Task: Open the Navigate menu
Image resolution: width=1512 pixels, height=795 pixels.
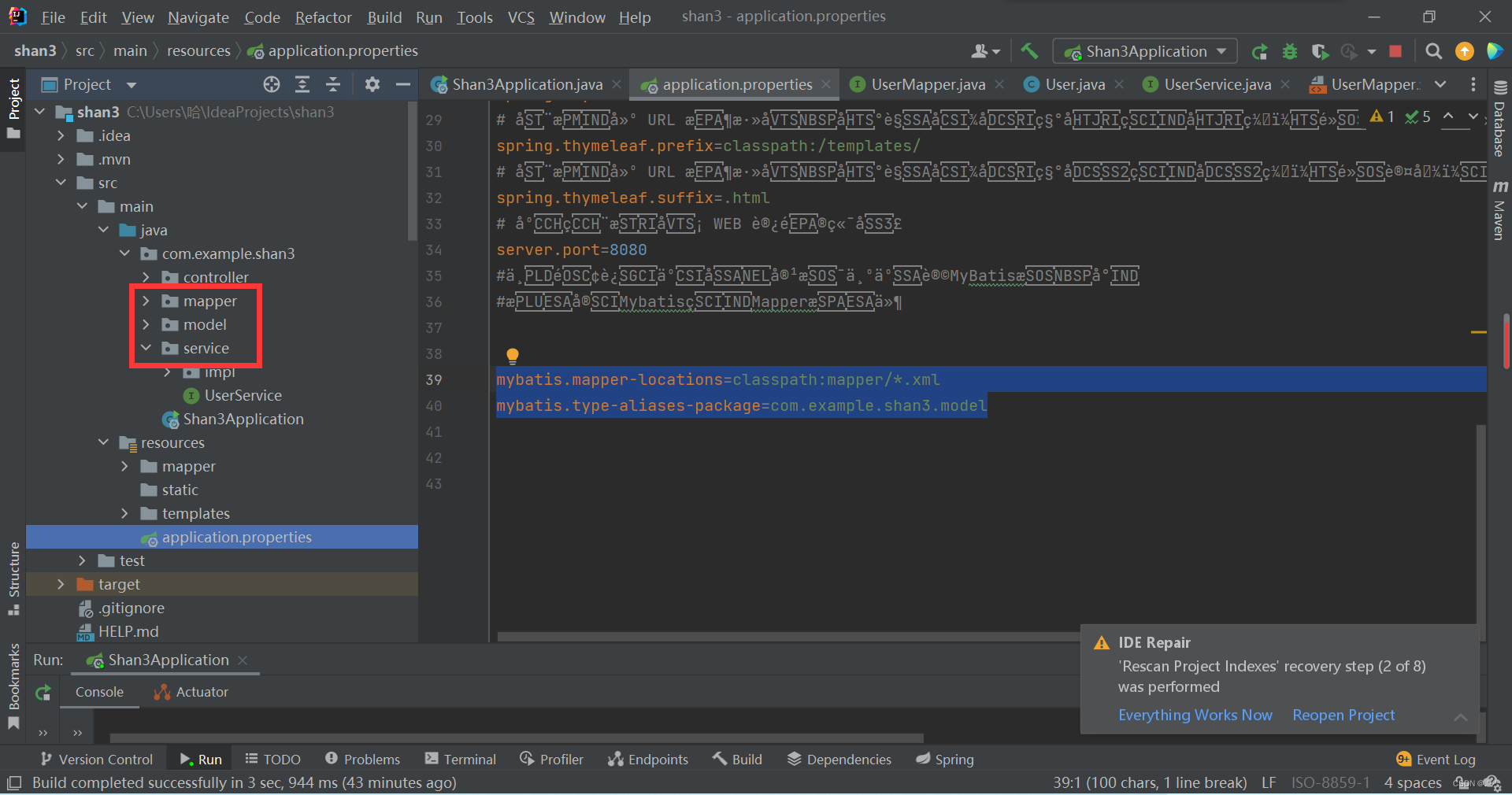Action: 198,17
